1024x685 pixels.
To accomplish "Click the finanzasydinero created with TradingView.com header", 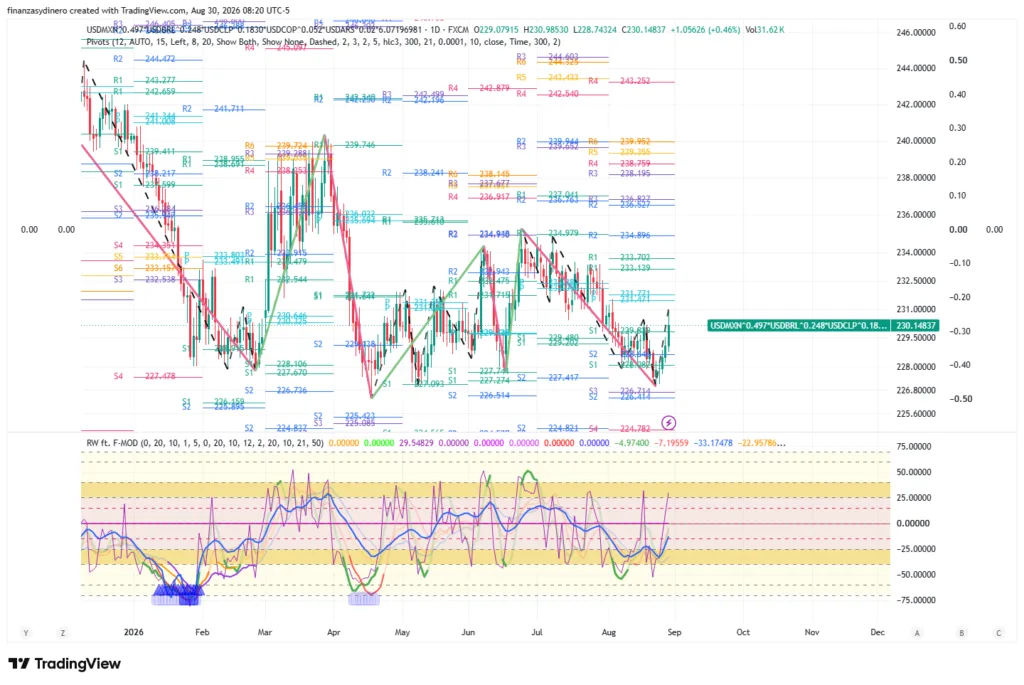I will tap(148, 10).
